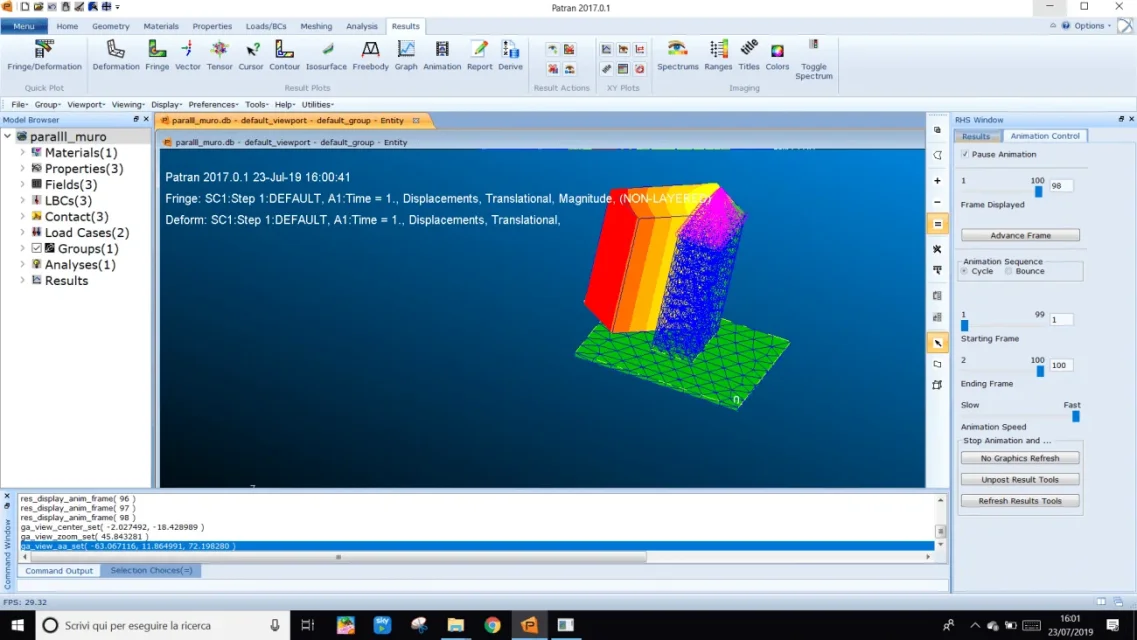This screenshot has width=1137, height=640.
Task: Open Chrome from the Windows taskbar
Action: pyautogui.click(x=492, y=625)
